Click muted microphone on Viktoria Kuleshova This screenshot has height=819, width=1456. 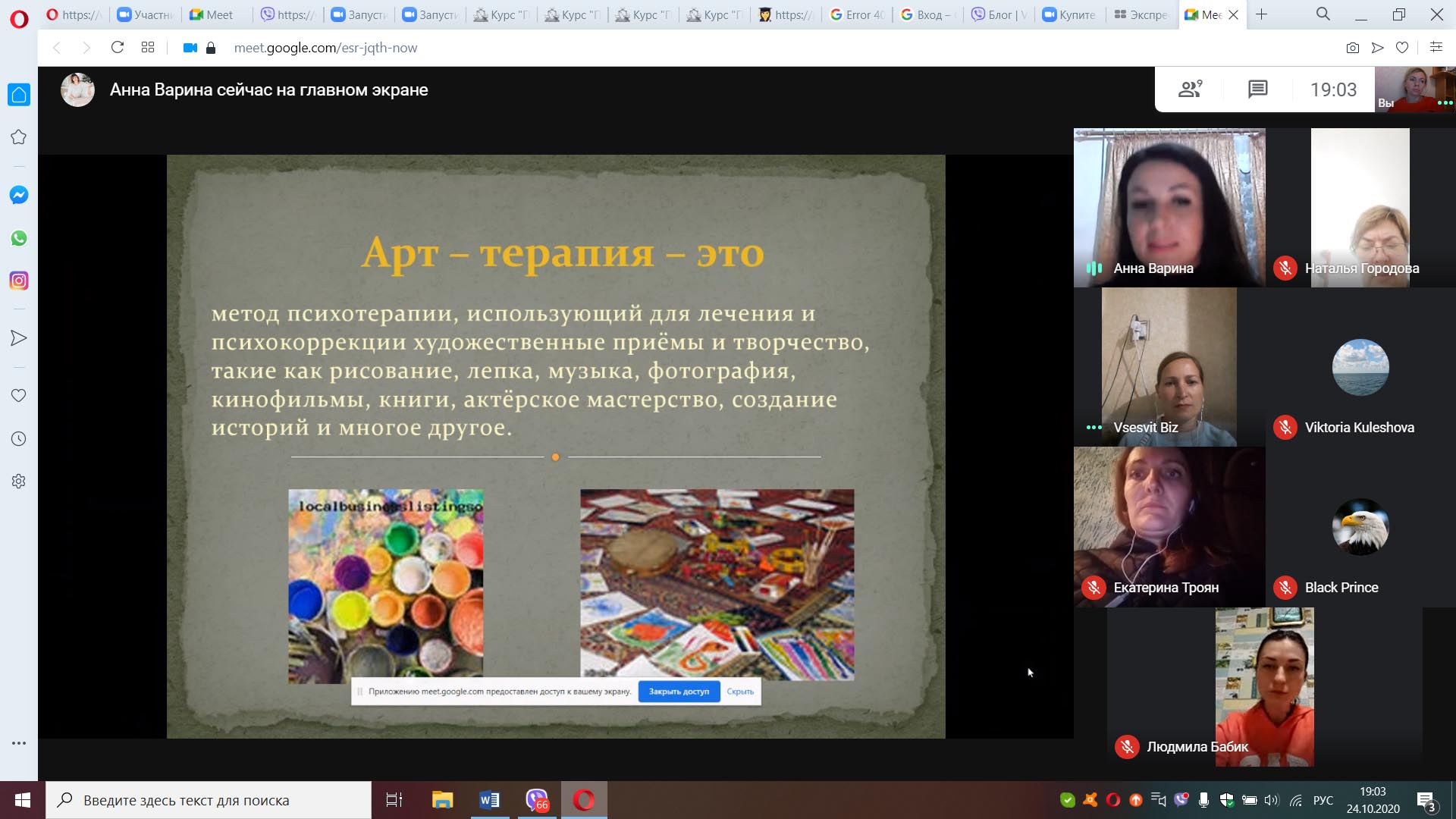point(1285,428)
